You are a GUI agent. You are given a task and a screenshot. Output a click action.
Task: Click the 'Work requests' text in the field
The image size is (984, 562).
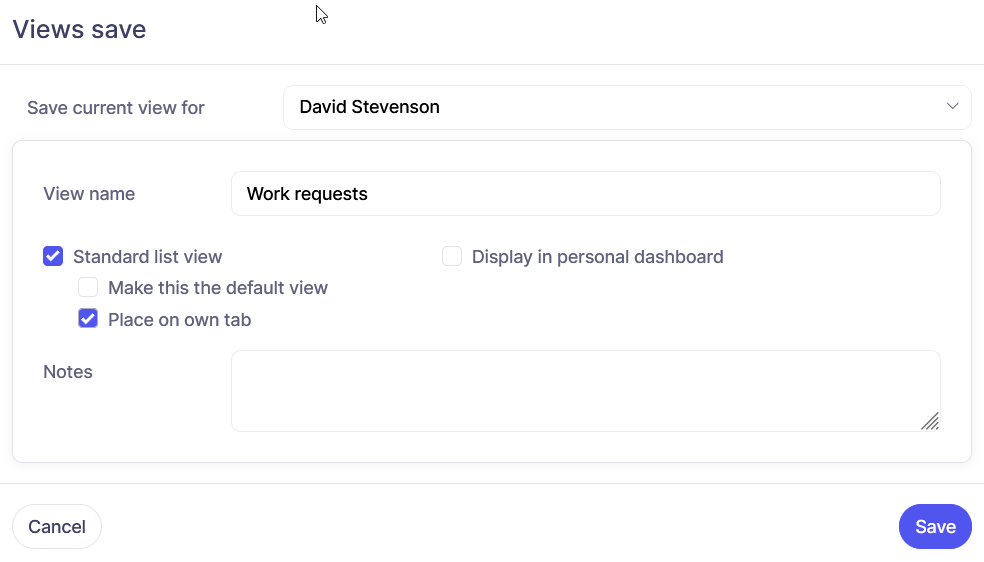click(307, 194)
